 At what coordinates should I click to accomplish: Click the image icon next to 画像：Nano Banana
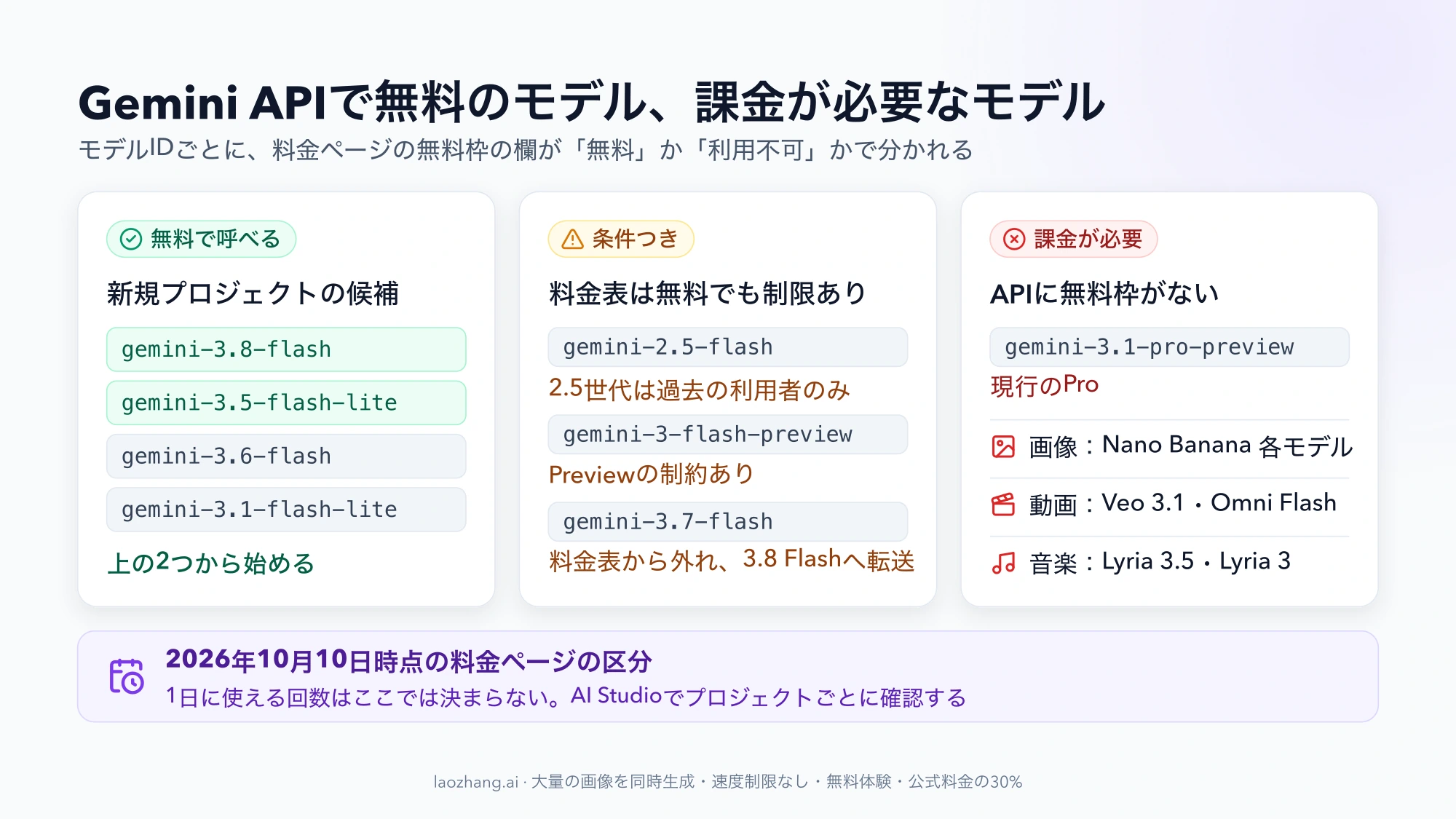click(x=1003, y=446)
